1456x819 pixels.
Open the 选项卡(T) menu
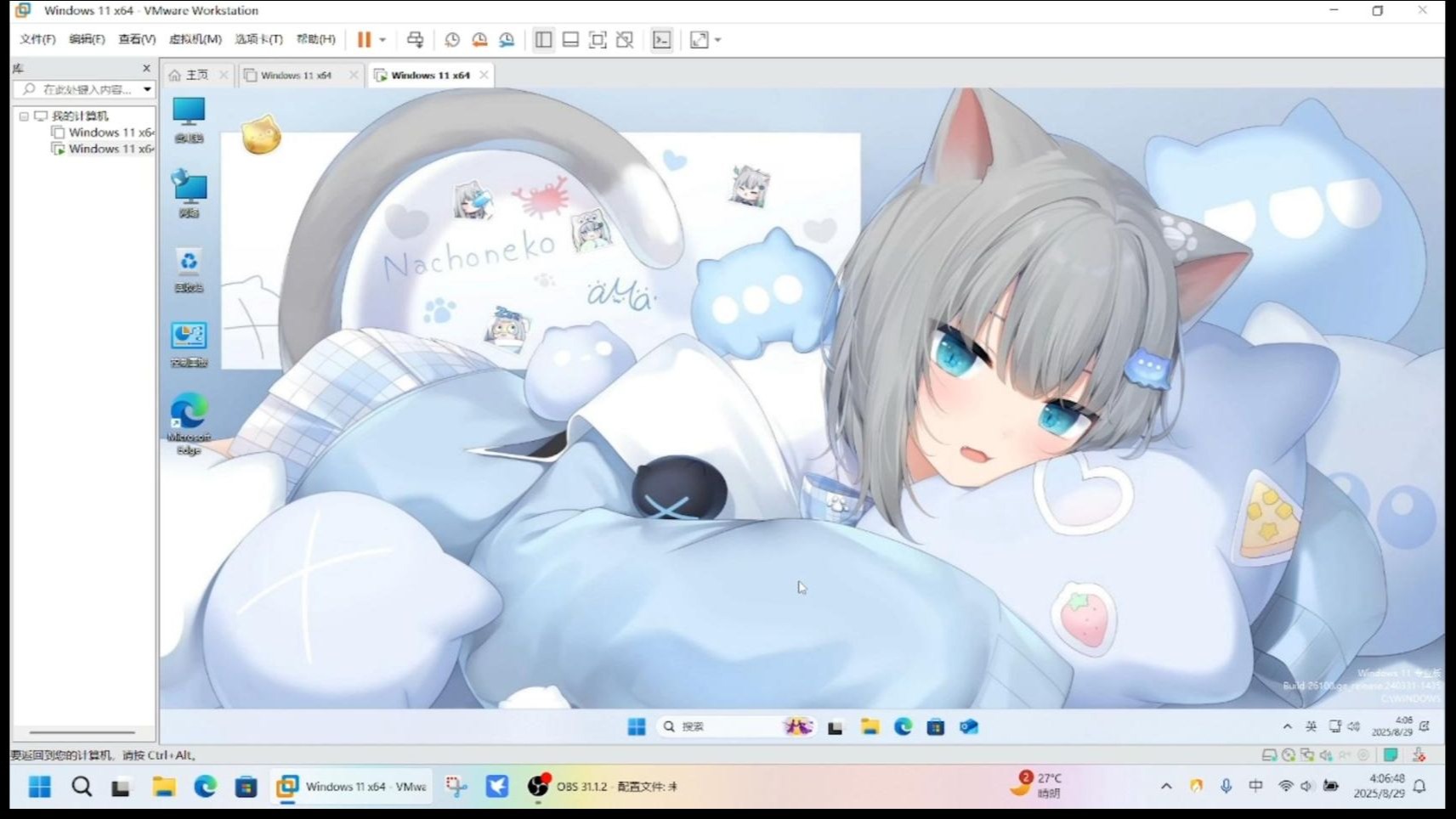tap(258, 39)
